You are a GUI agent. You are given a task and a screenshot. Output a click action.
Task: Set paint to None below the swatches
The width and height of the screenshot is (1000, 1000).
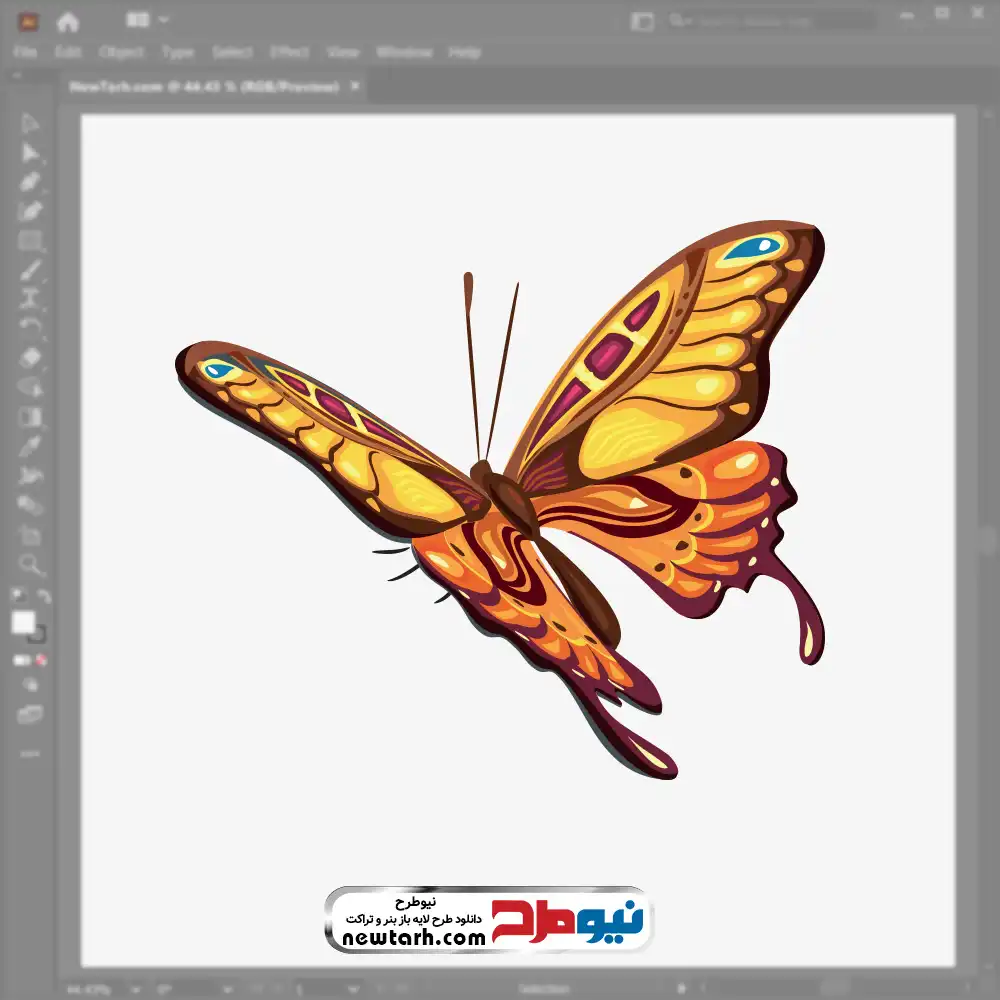(x=42, y=660)
